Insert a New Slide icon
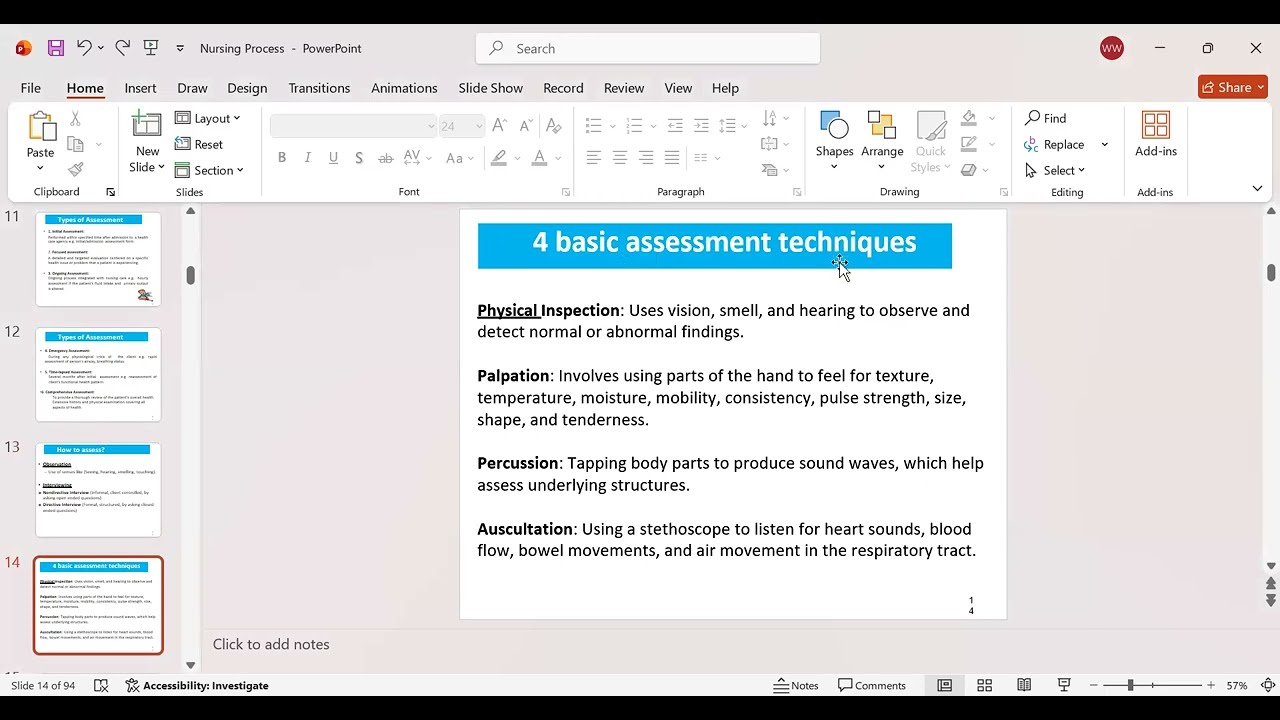The height and width of the screenshot is (720, 1280). [x=147, y=126]
